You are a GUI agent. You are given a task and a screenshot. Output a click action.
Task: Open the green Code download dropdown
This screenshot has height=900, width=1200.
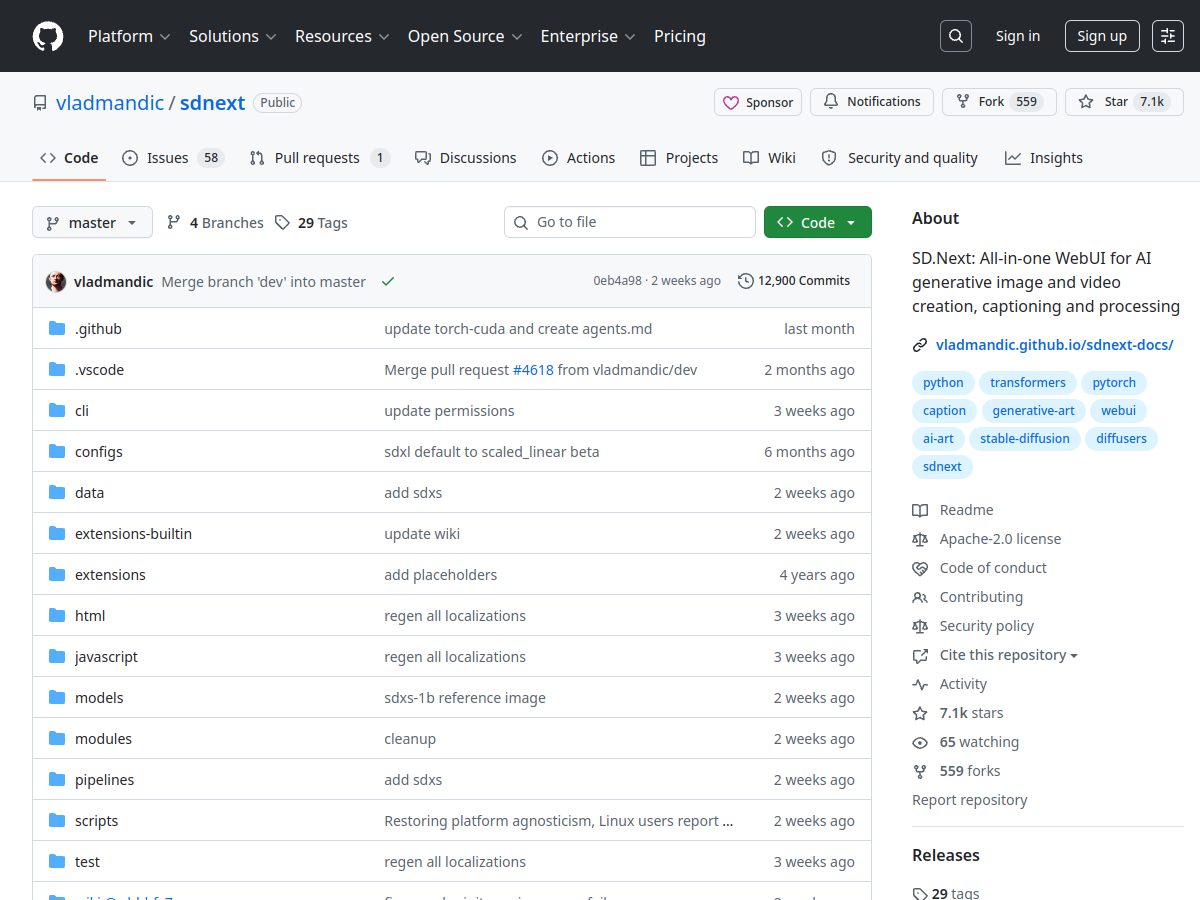click(x=817, y=221)
